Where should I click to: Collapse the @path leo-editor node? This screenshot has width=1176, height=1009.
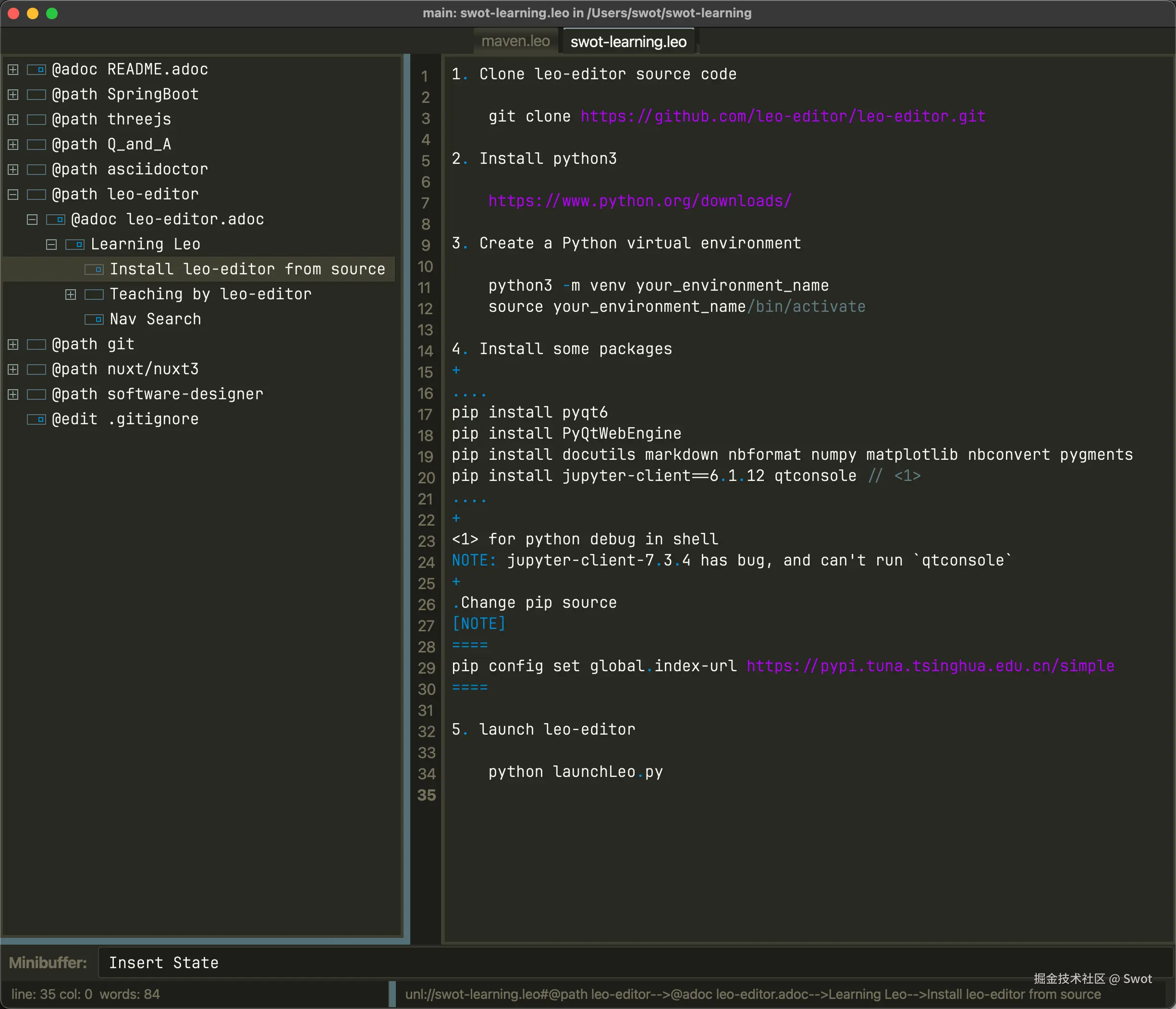13,195
